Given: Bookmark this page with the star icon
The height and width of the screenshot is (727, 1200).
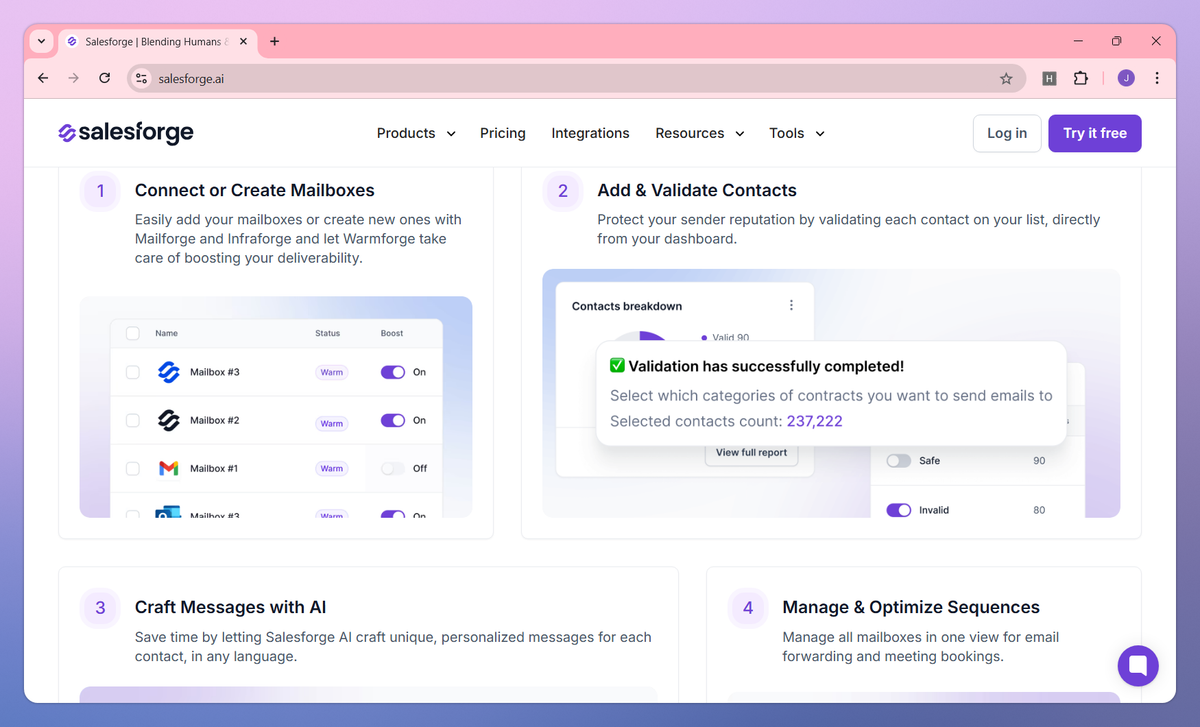Looking at the screenshot, I should point(1006,78).
